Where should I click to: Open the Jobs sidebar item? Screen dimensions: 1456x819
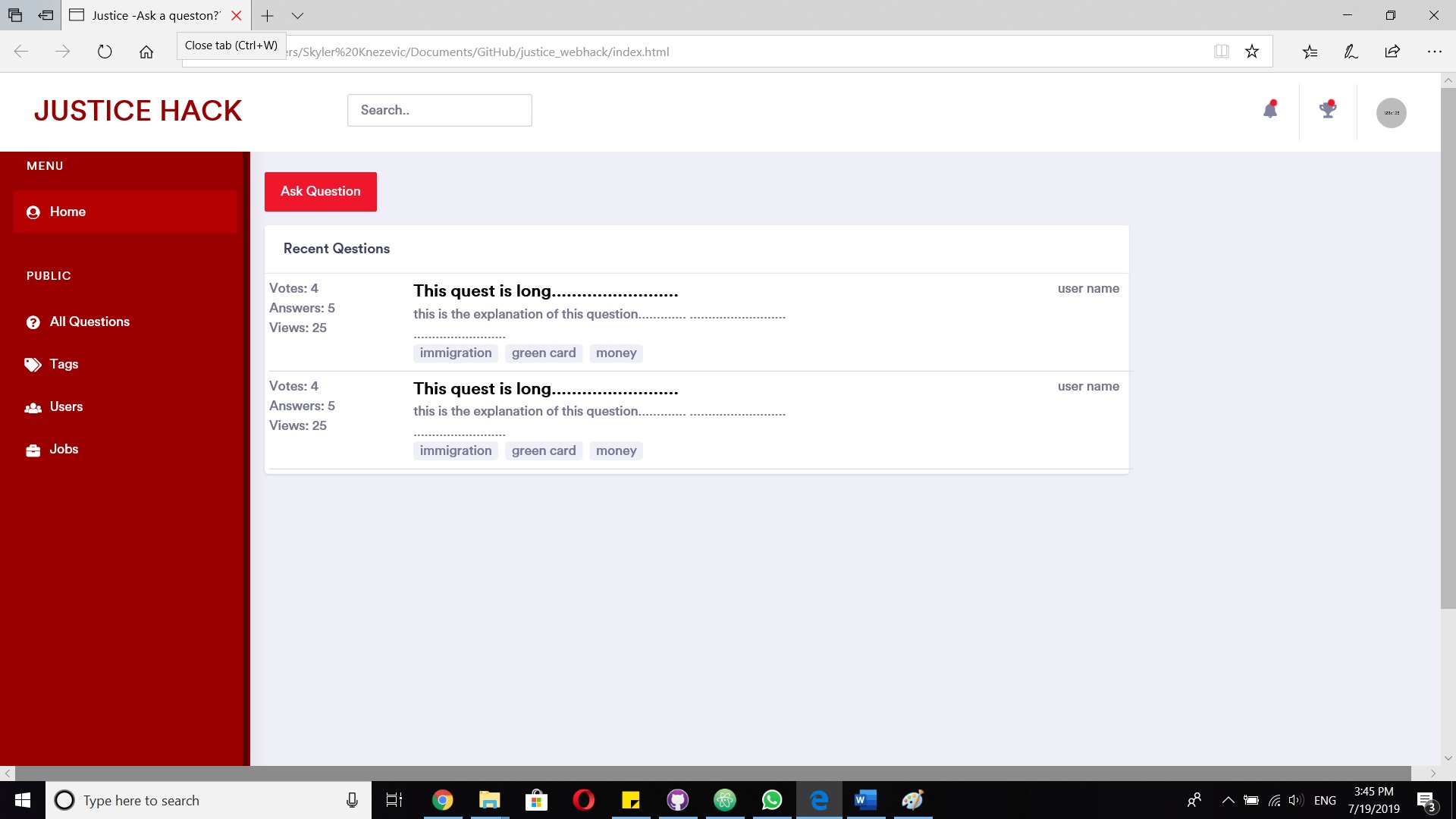pyautogui.click(x=64, y=449)
